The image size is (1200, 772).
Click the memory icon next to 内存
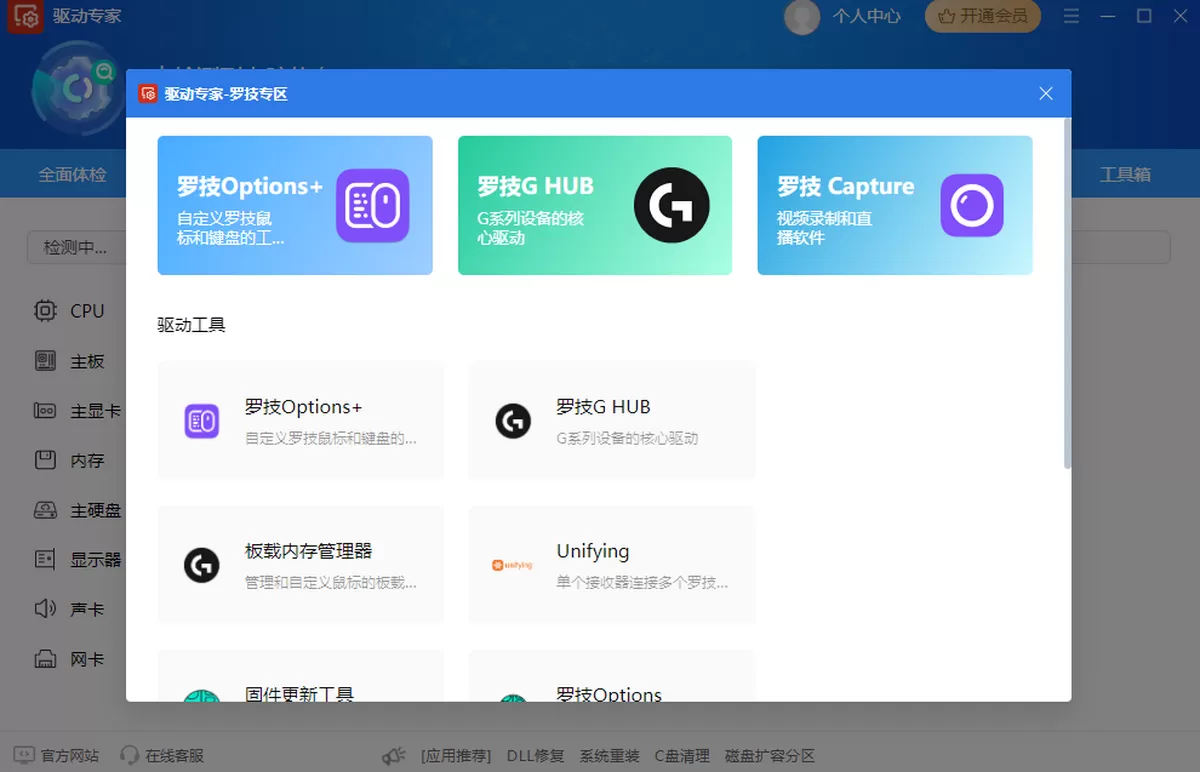pyautogui.click(x=45, y=460)
